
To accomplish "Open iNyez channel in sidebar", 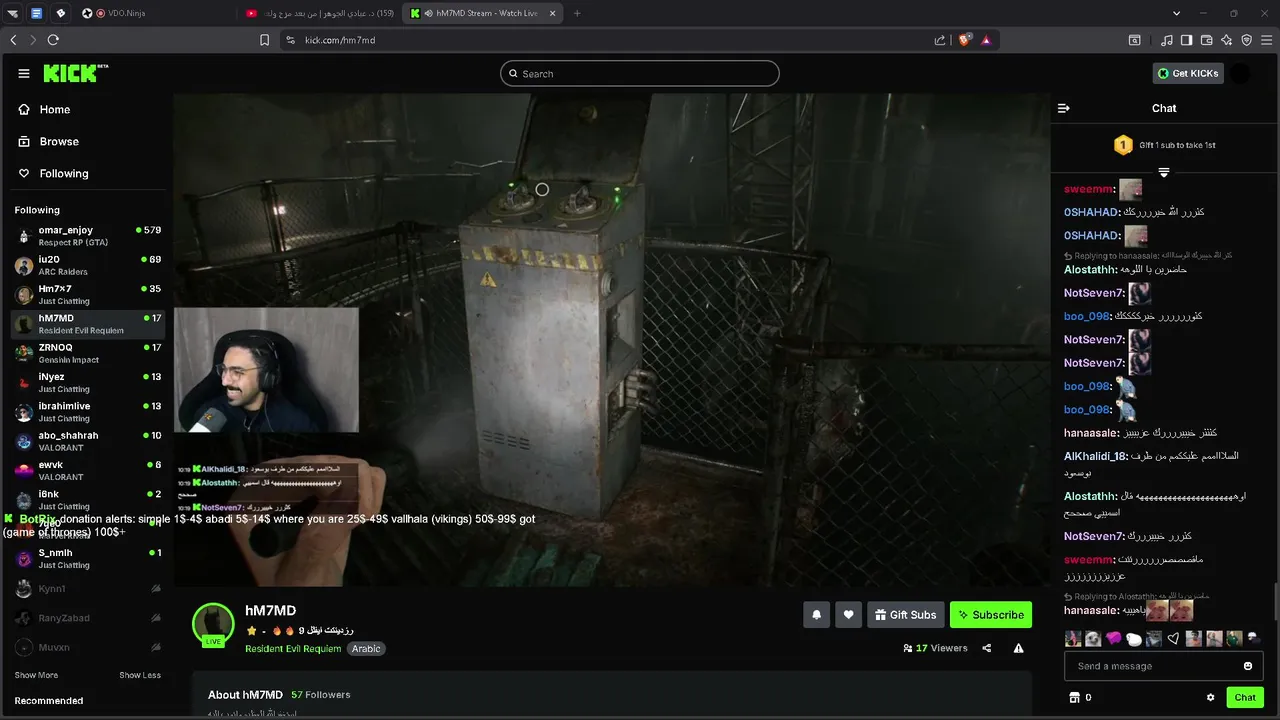I will pyautogui.click(x=88, y=382).
